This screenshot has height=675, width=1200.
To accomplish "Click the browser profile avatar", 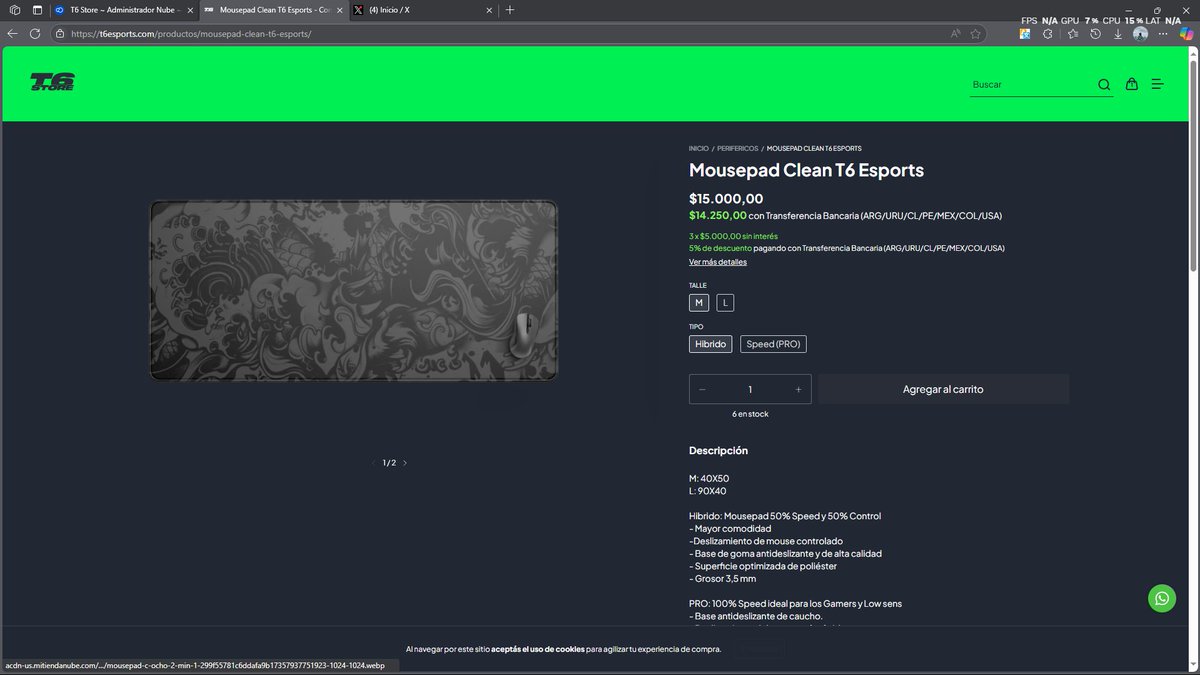I will click(x=1140, y=33).
